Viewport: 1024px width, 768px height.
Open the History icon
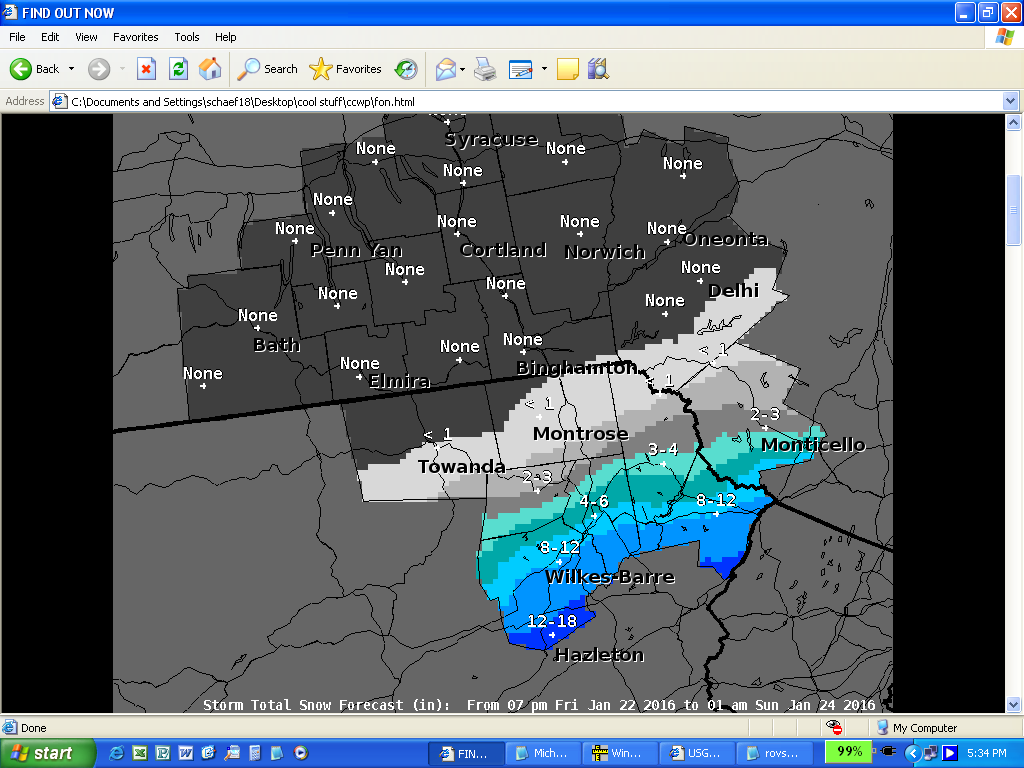tap(406, 69)
